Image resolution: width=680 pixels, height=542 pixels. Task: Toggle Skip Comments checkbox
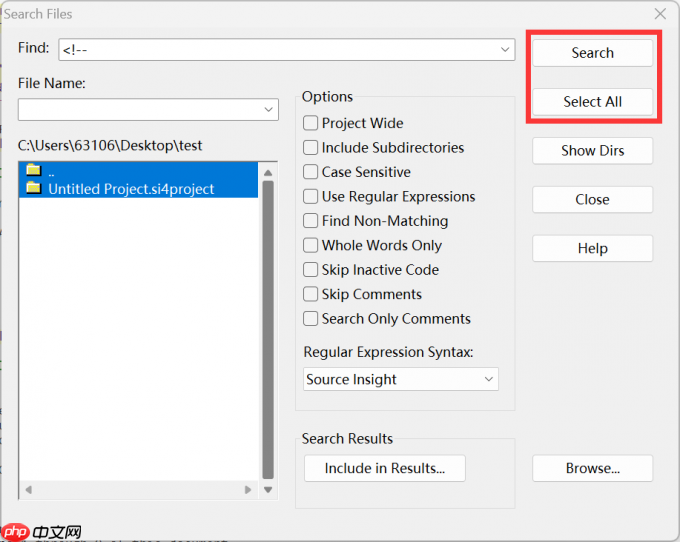[311, 294]
